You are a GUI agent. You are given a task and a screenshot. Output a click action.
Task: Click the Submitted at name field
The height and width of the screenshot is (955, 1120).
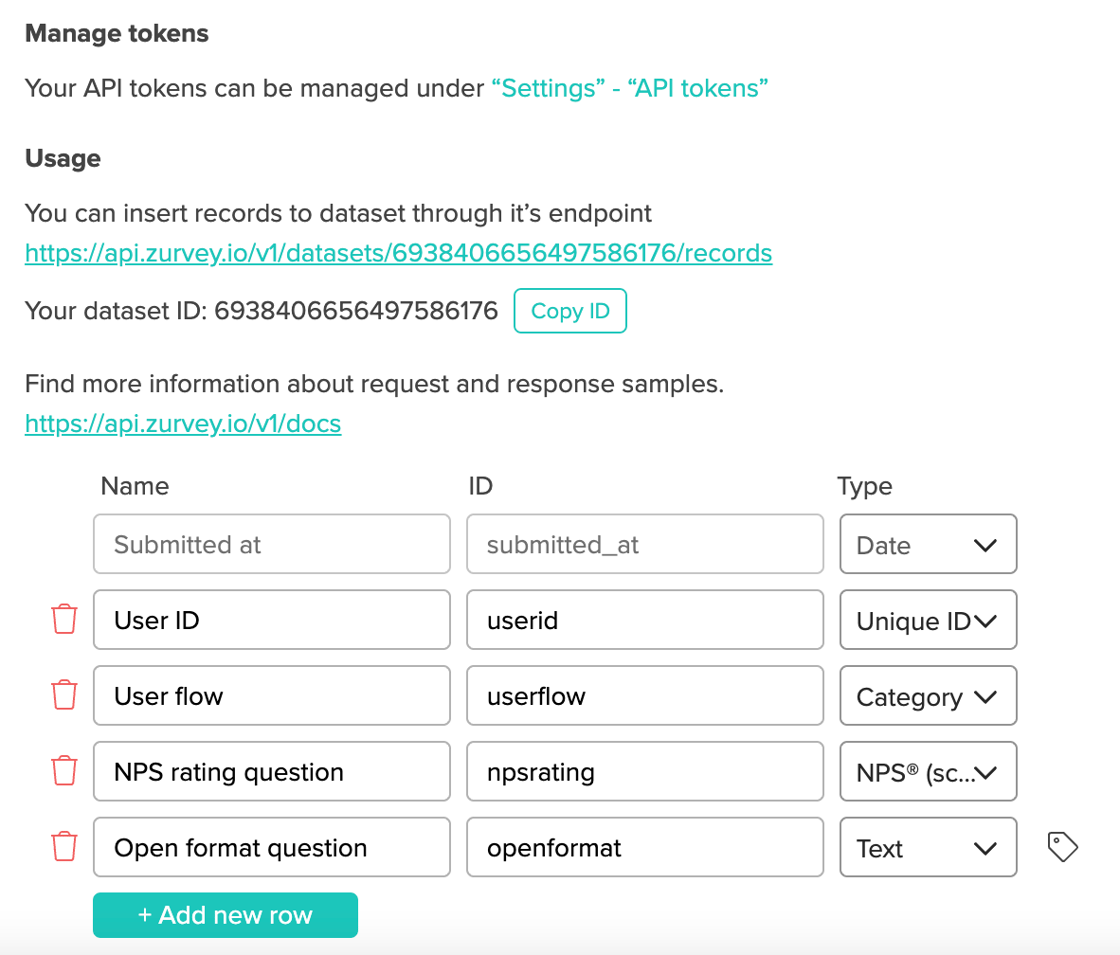point(271,544)
